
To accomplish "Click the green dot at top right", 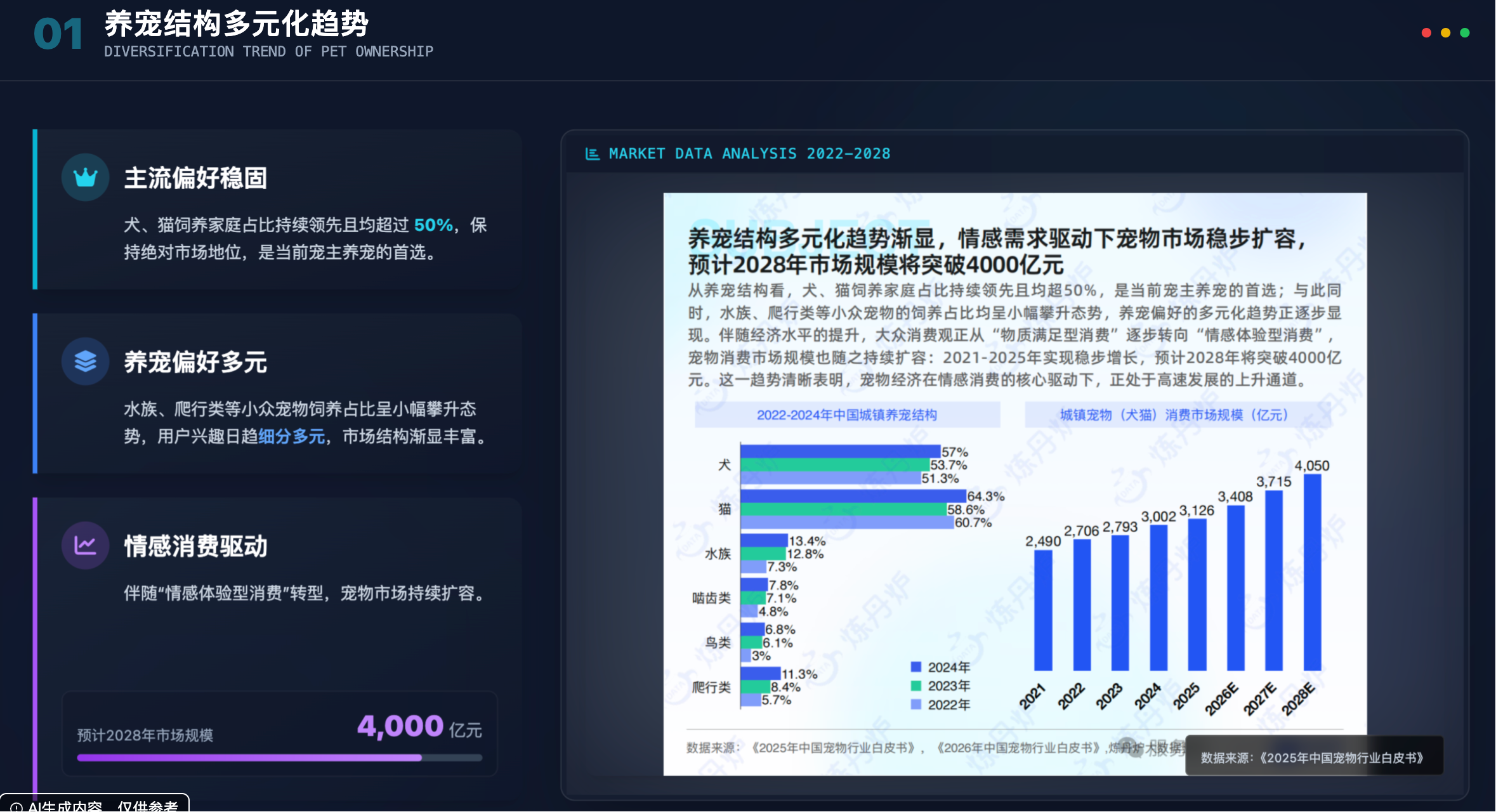I will [x=1464, y=33].
